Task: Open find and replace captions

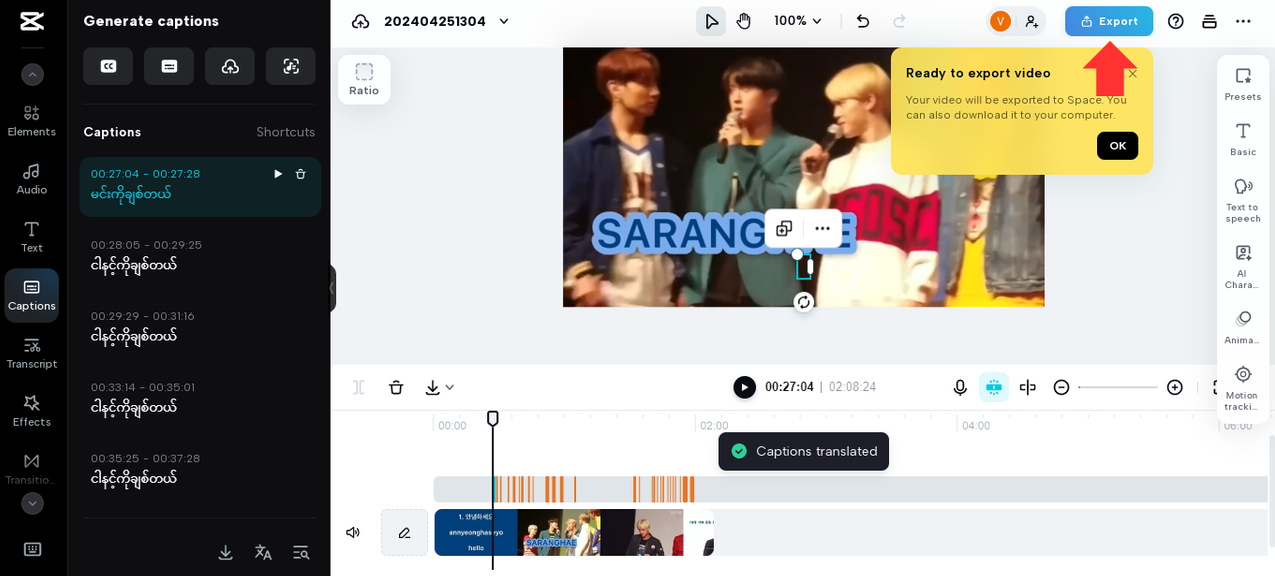Action: (x=301, y=552)
